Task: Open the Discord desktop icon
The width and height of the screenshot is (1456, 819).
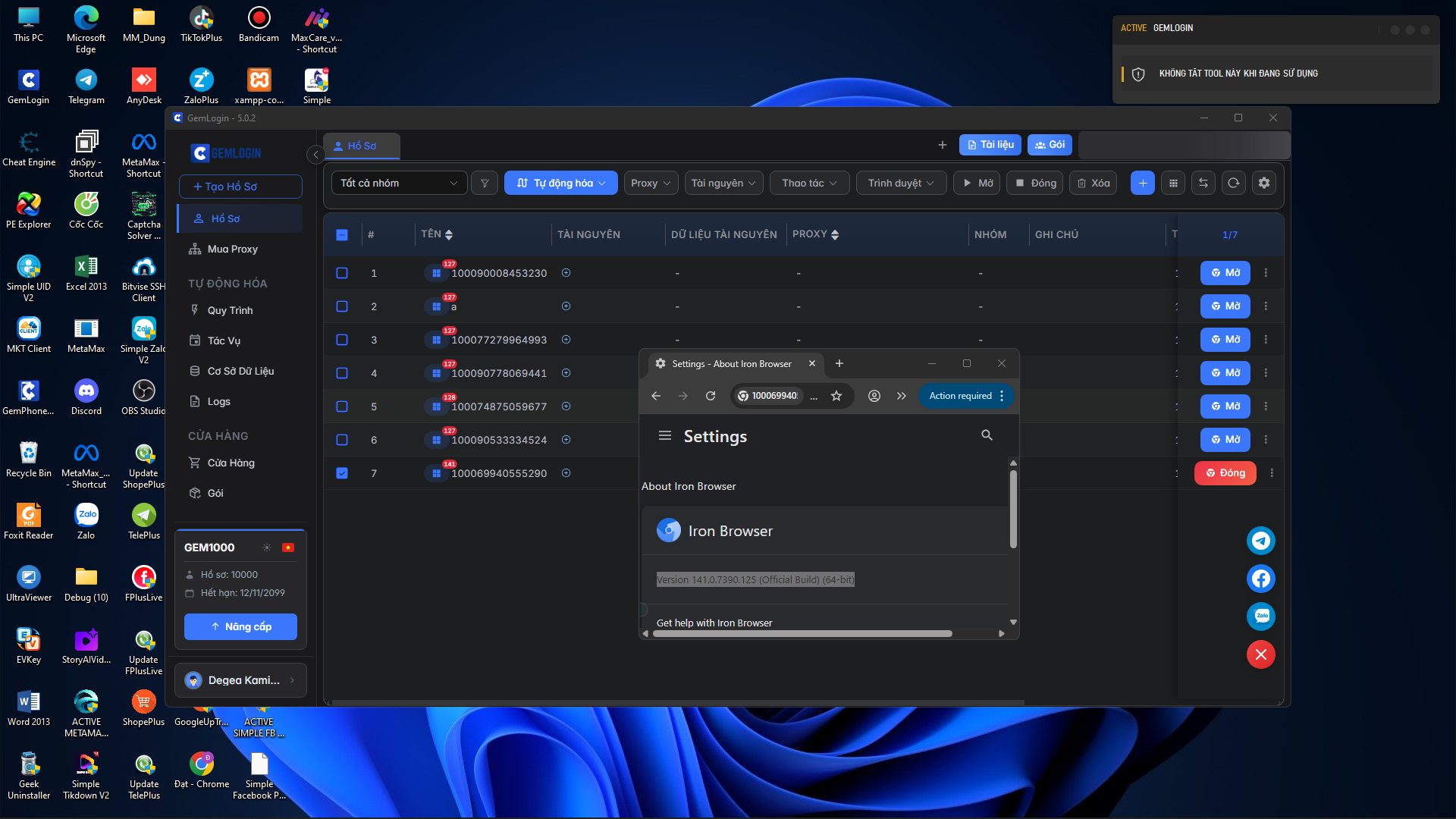Action: pos(86,397)
